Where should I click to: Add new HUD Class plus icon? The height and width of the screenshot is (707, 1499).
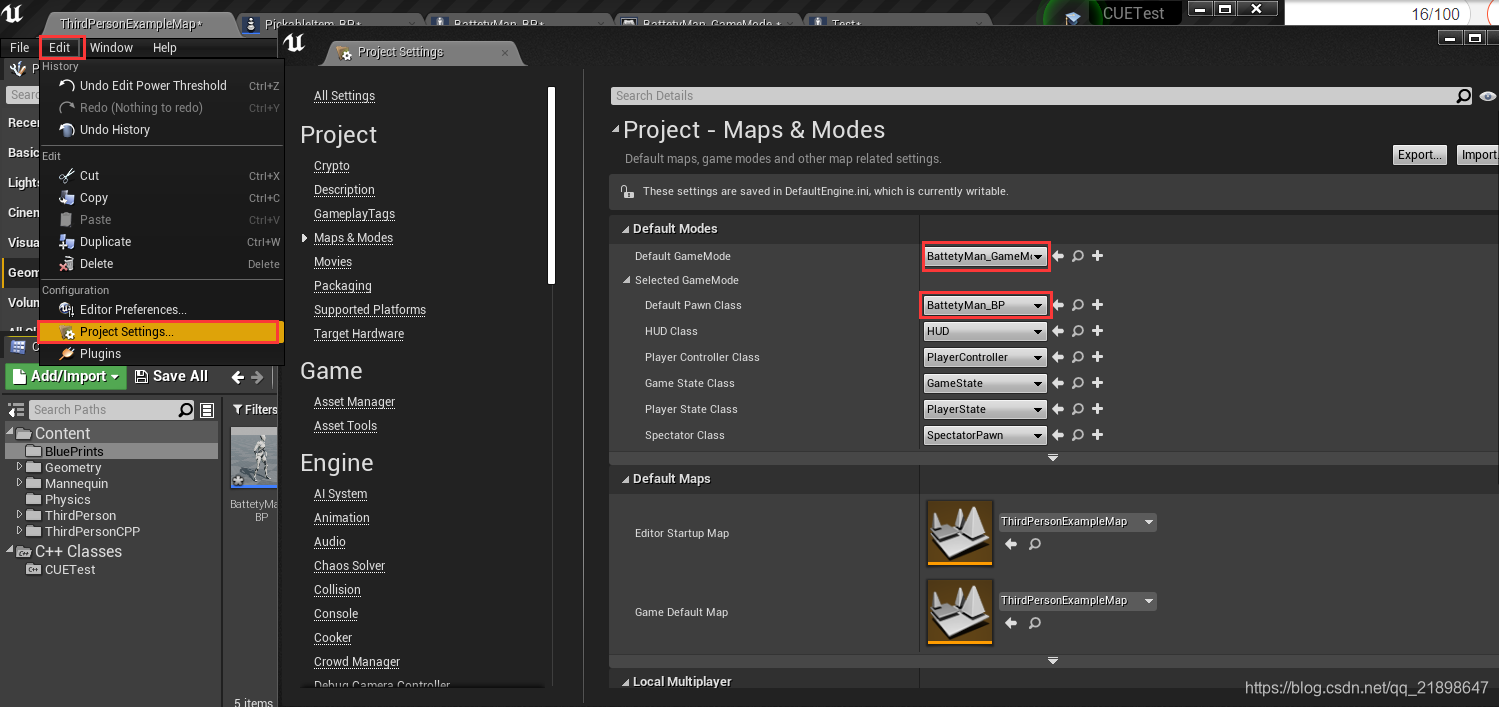[1097, 331]
